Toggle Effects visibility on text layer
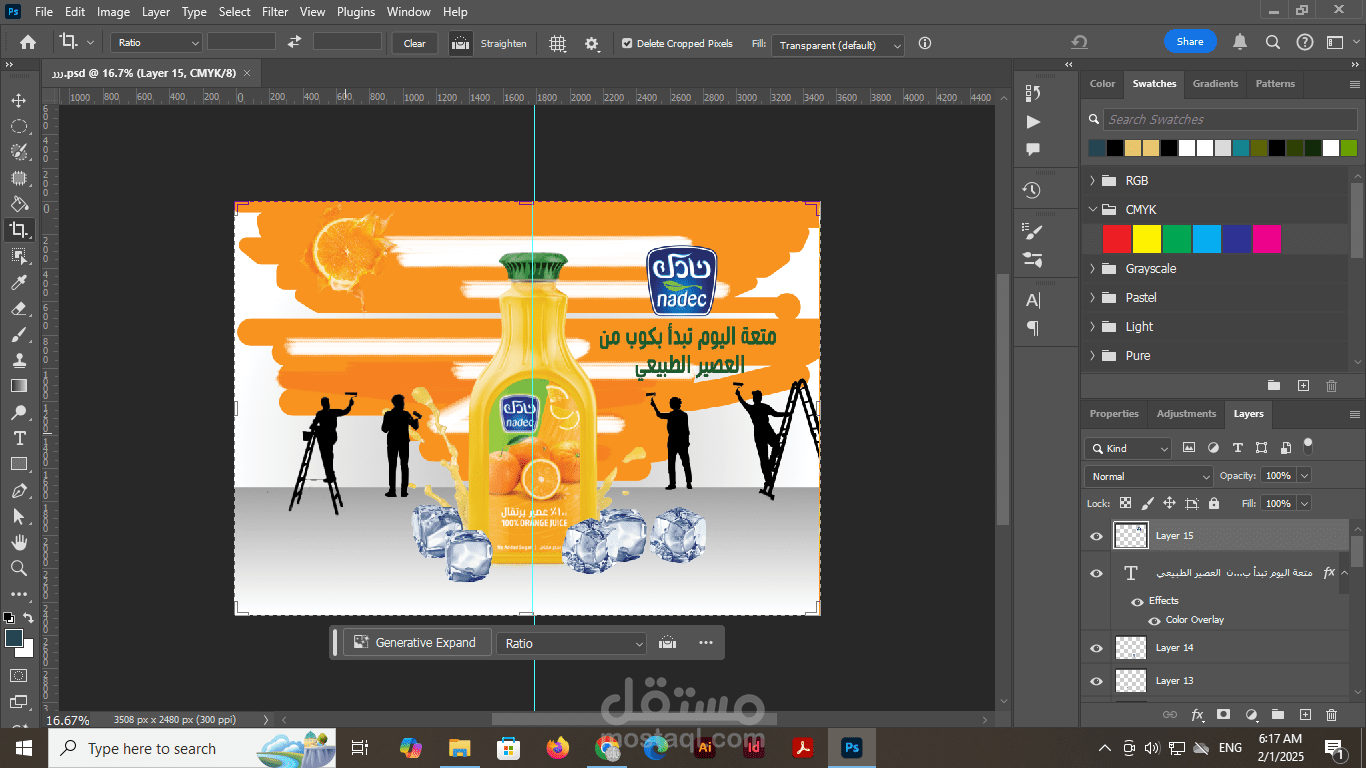The width and height of the screenshot is (1366, 768). [x=1137, y=602]
